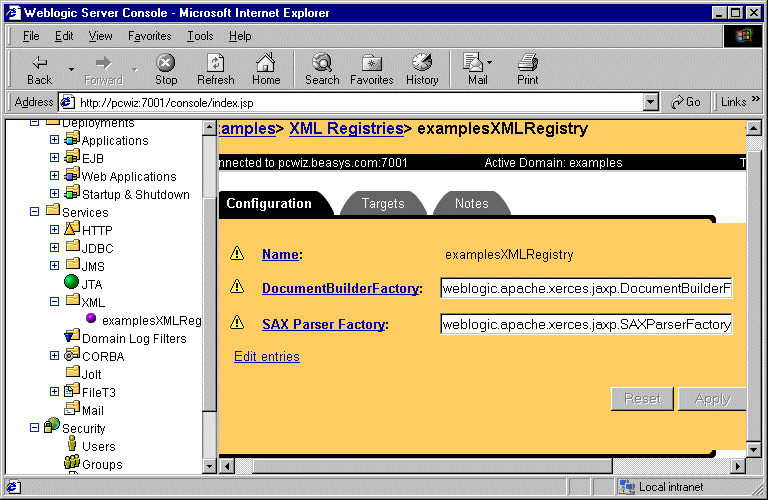Open the DocumentBuilderFactory help link

point(340,288)
